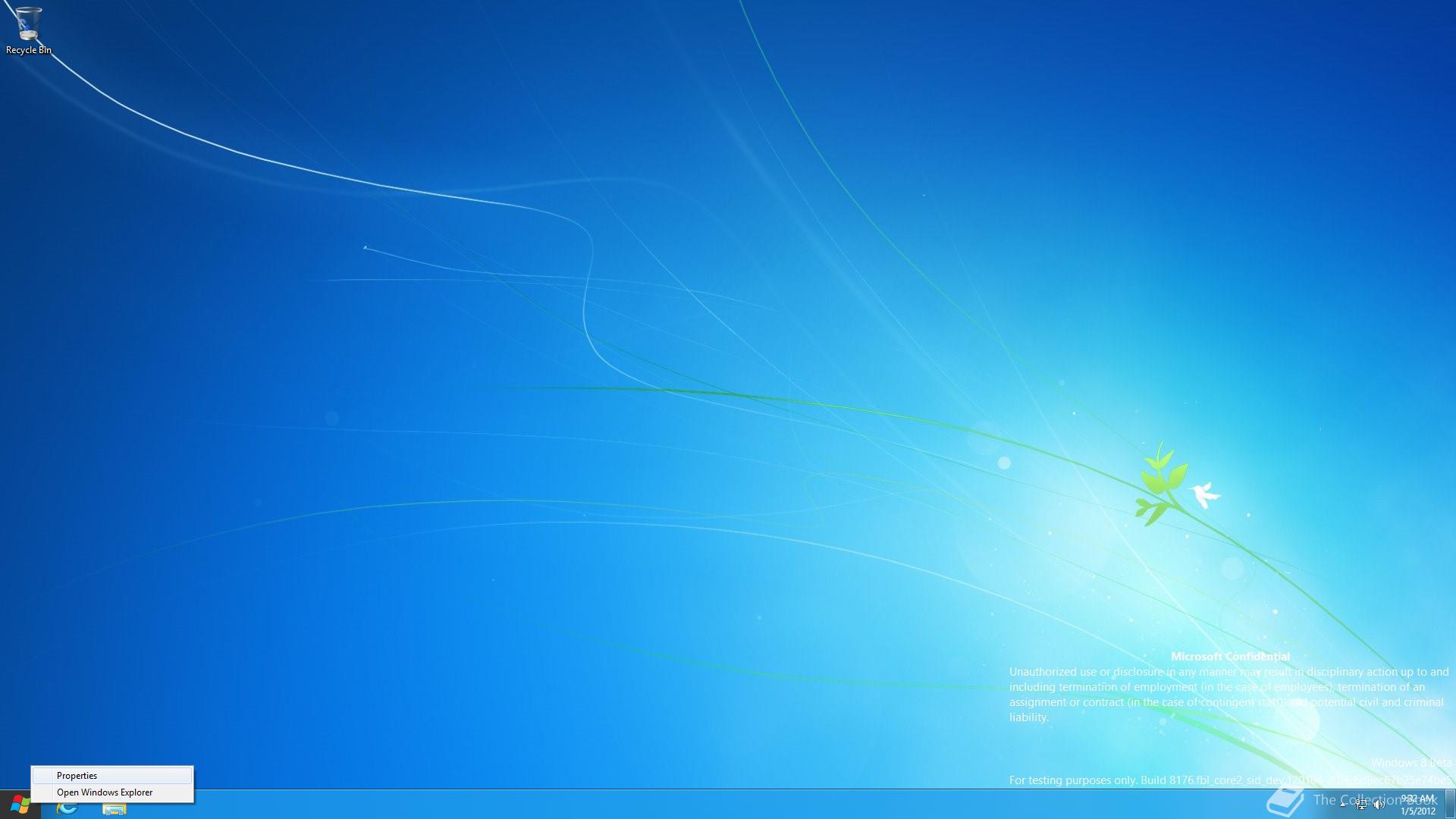Image resolution: width=1456 pixels, height=819 pixels.
Task: Click the Windows 8 Beta watermark text
Action: 1410,763
